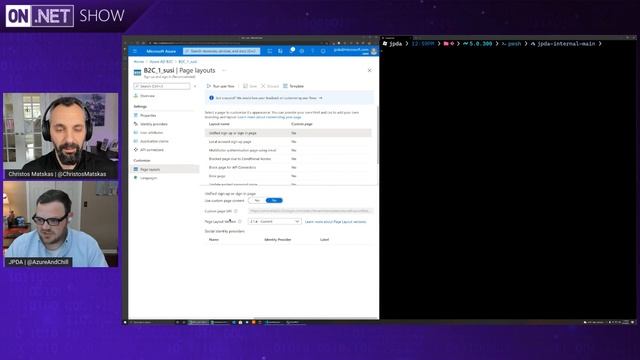Click the Windows taskbar search box

[151, 322]
